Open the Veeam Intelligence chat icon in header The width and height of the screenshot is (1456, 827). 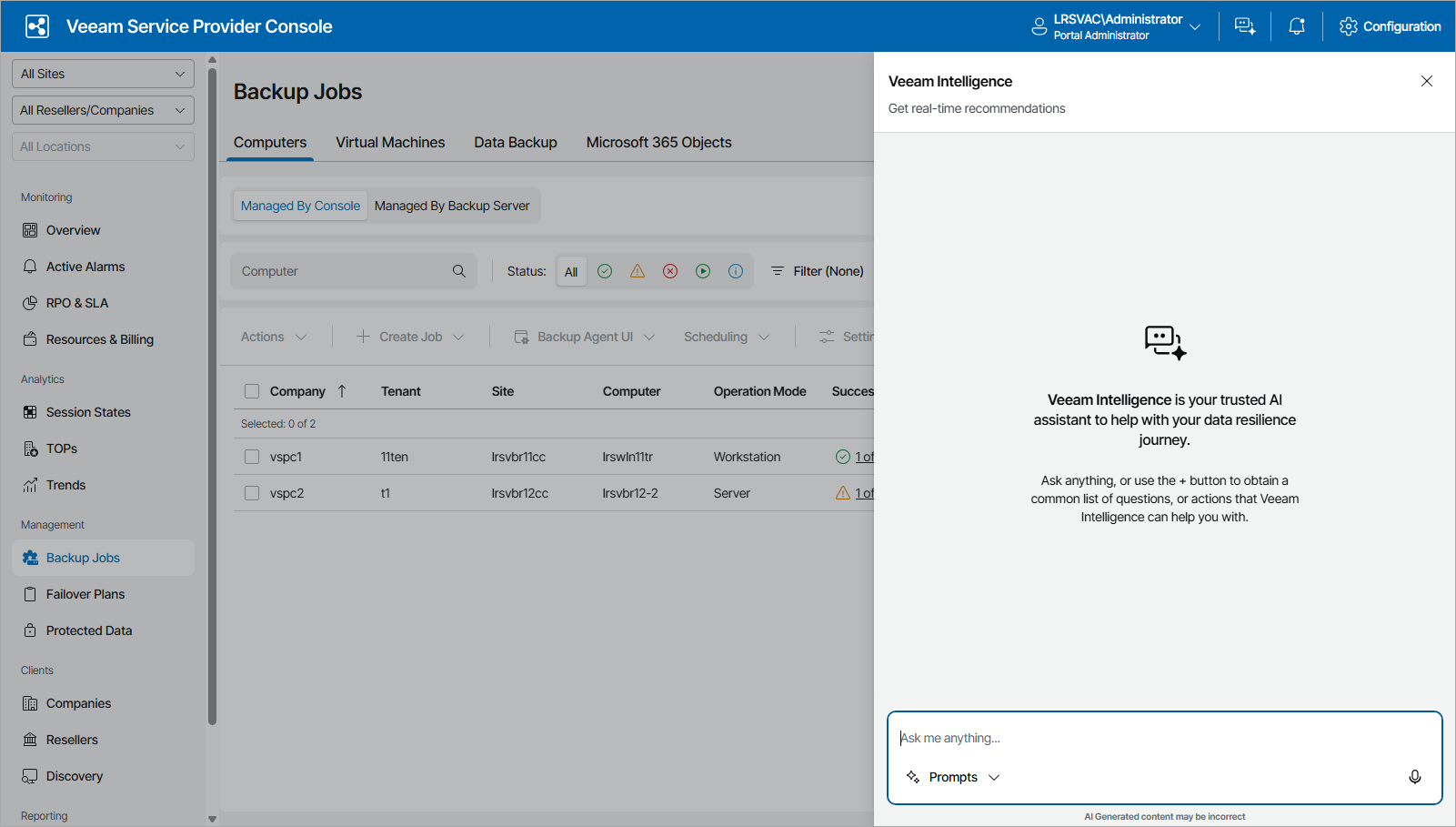[1245, 26]
